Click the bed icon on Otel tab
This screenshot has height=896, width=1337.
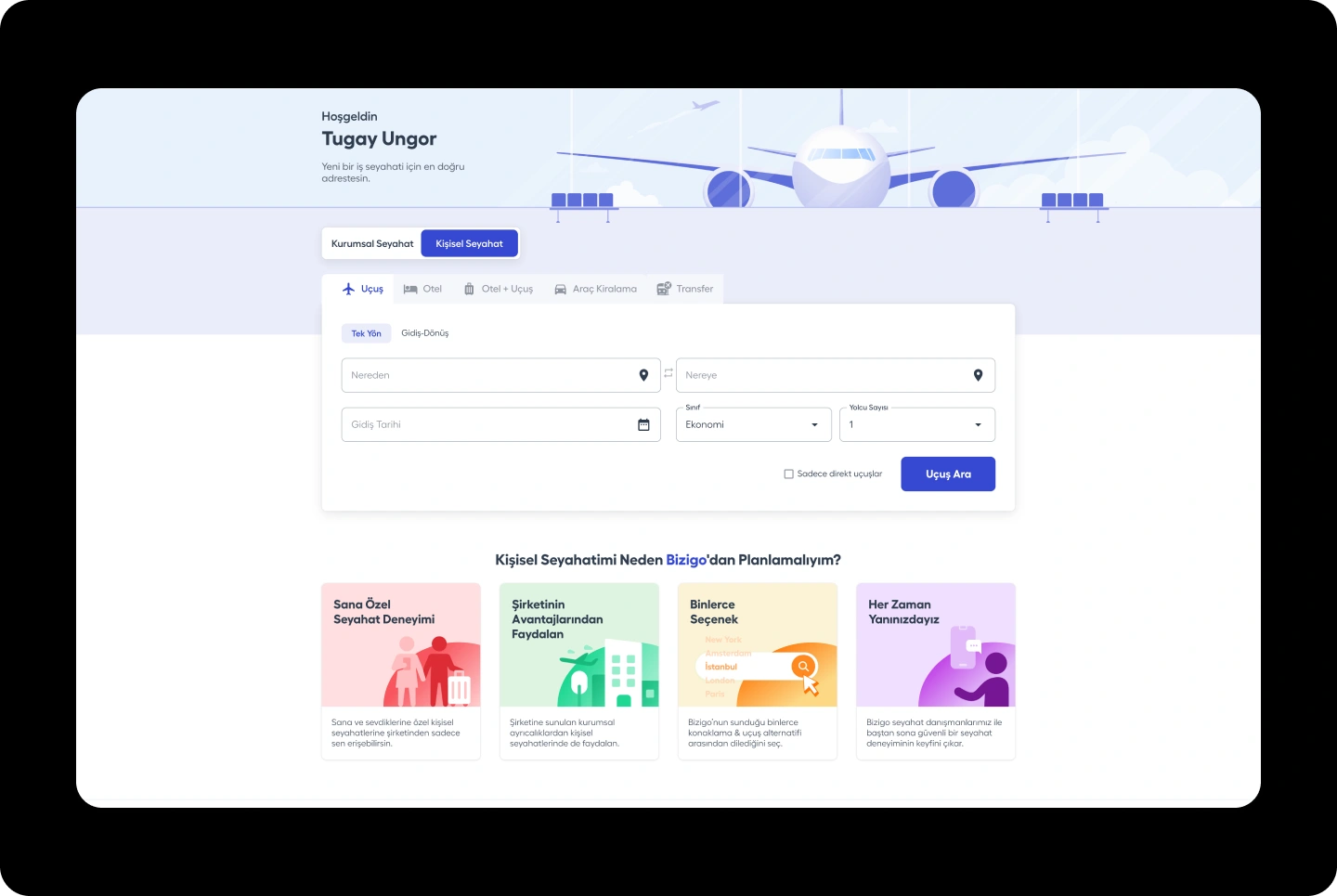tap(410, 289)
